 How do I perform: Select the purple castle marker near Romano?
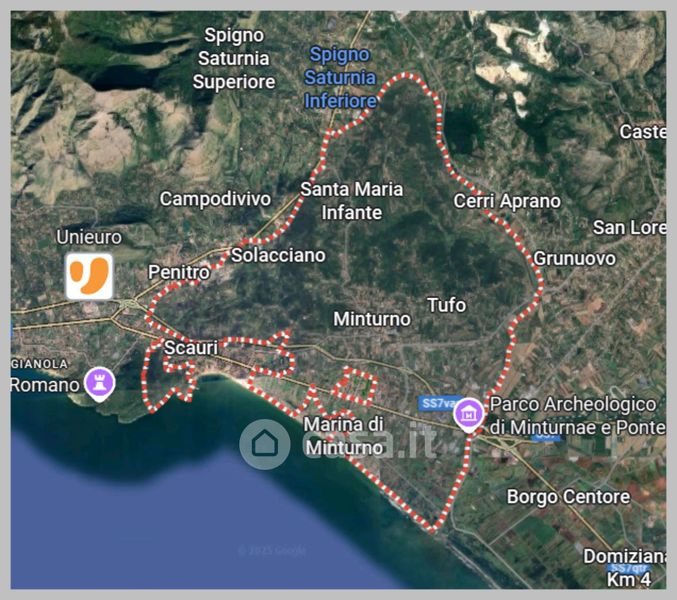(100, 383)
